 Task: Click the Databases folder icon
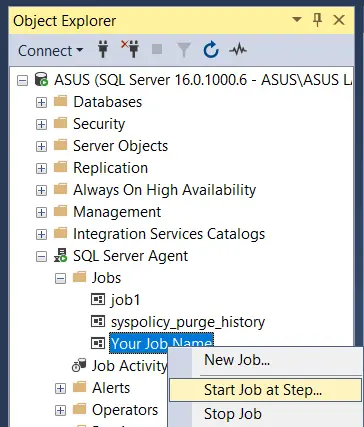61,101
